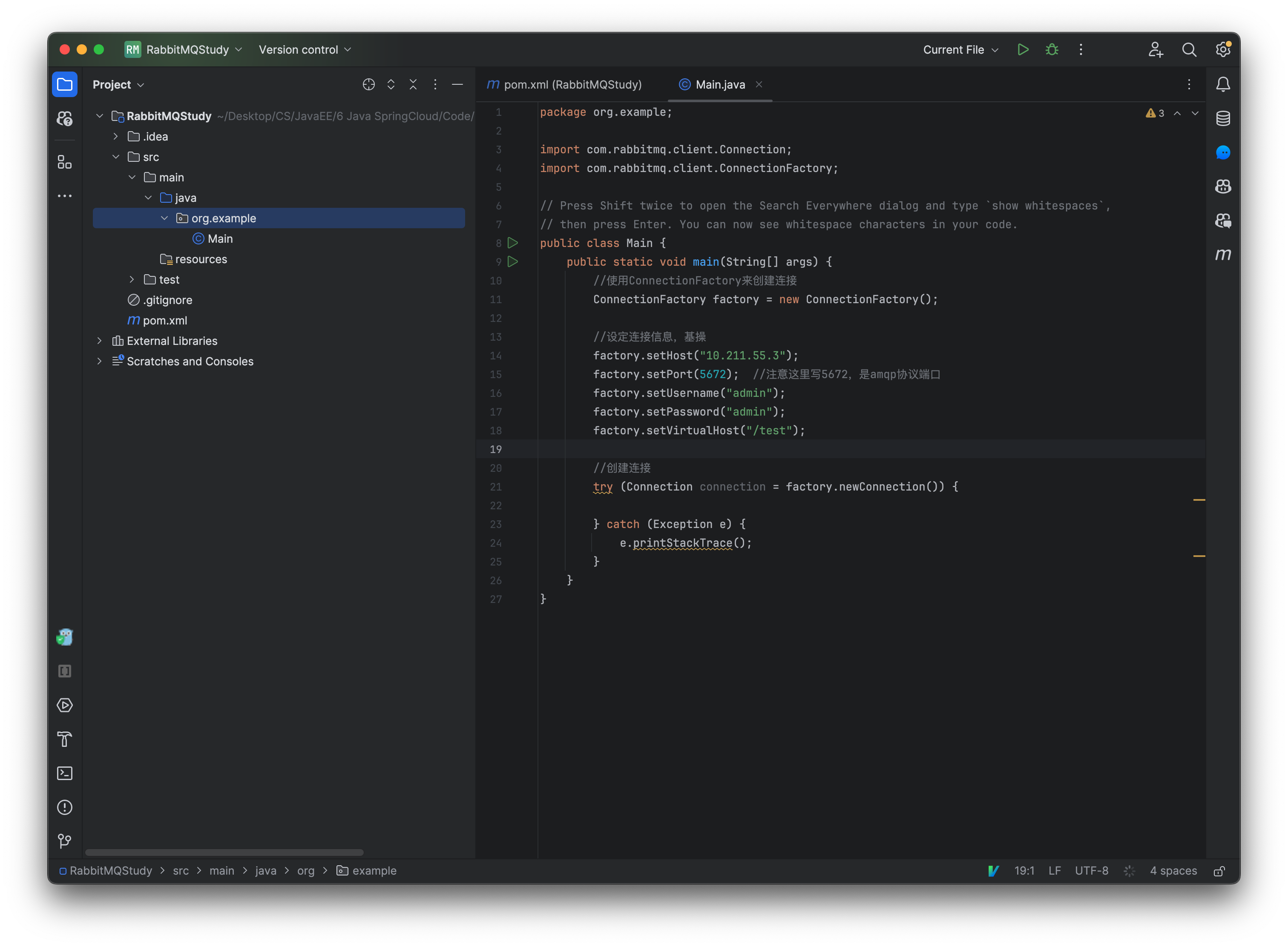
Task: Expand the External Libraries node
Action: coord(100,341)
